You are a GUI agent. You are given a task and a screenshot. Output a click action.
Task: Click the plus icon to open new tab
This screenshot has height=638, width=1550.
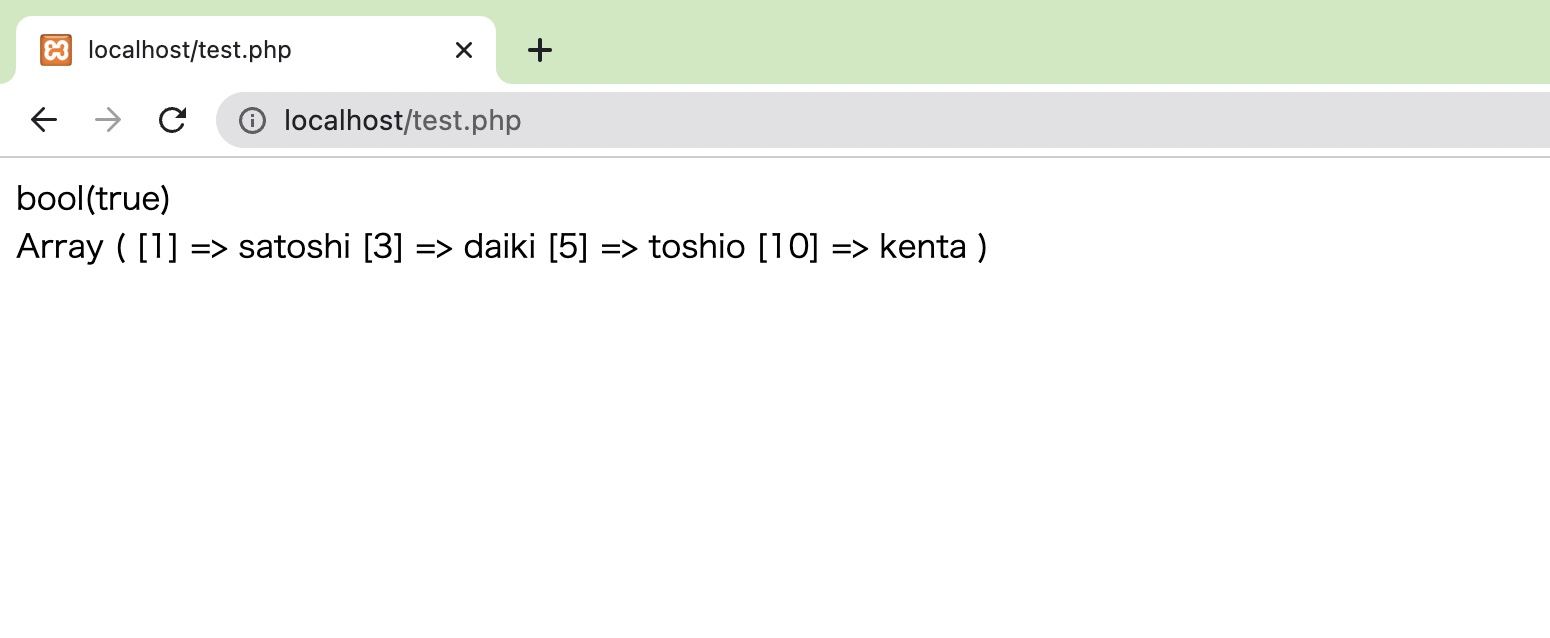pos(540,50)
